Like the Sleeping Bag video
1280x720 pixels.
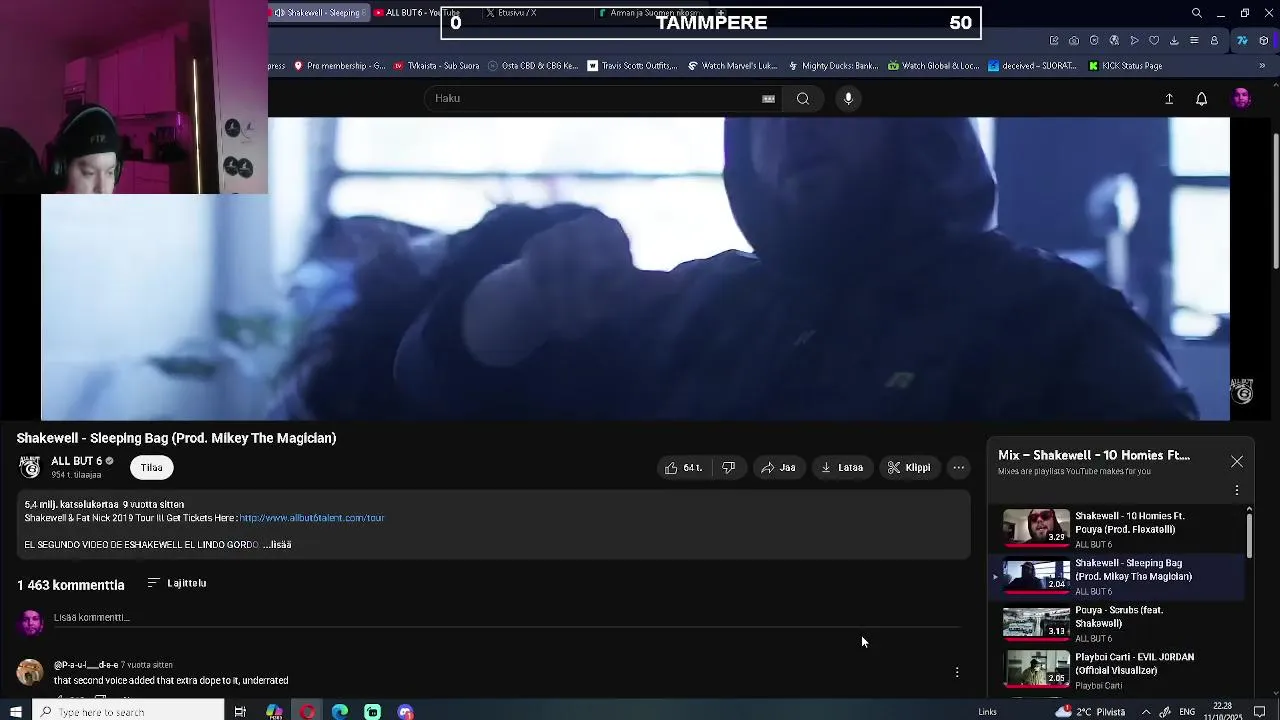click(684, 467)
